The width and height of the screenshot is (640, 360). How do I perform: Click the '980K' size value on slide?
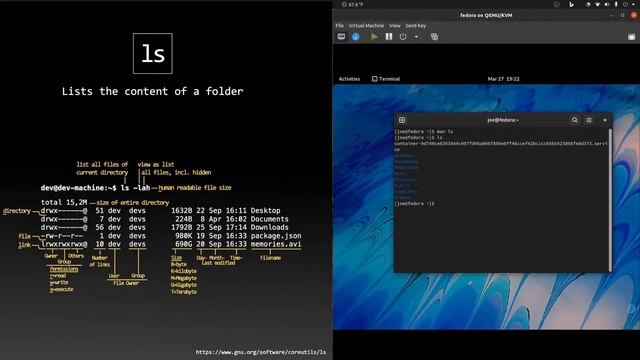pyautogui.click(x=183, y=236)
